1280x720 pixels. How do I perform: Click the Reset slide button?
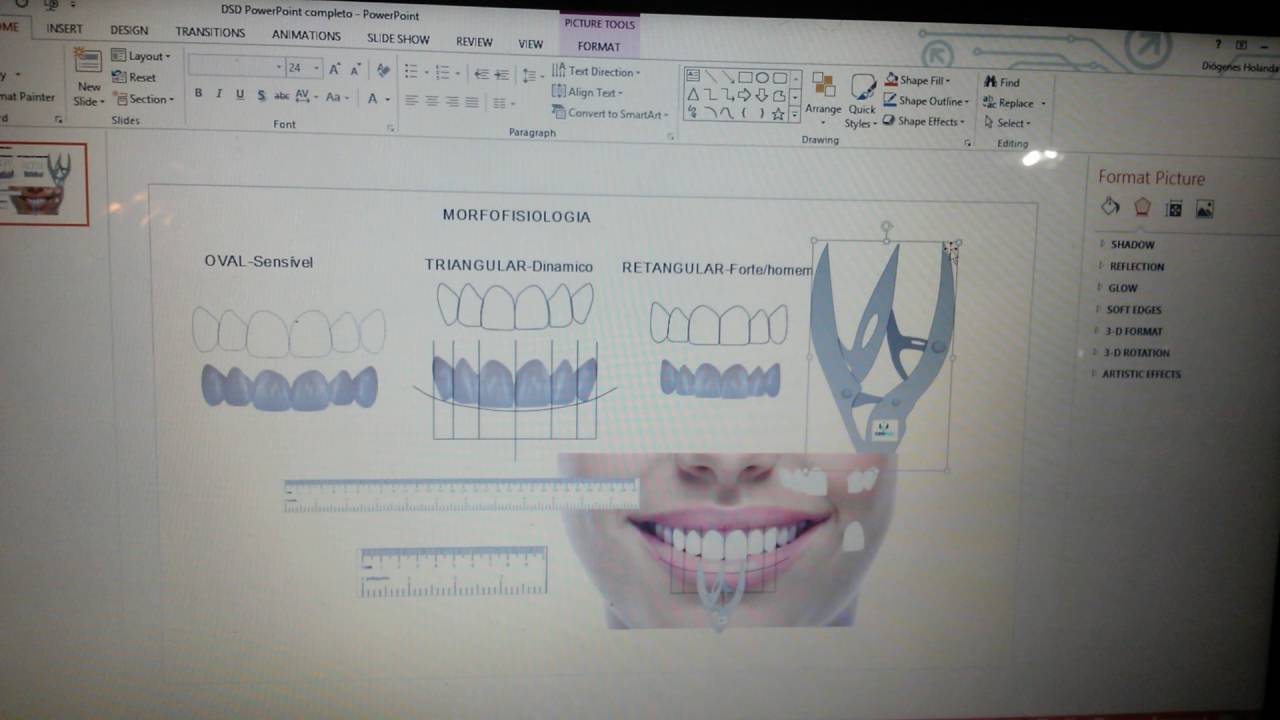pos(135,77)
